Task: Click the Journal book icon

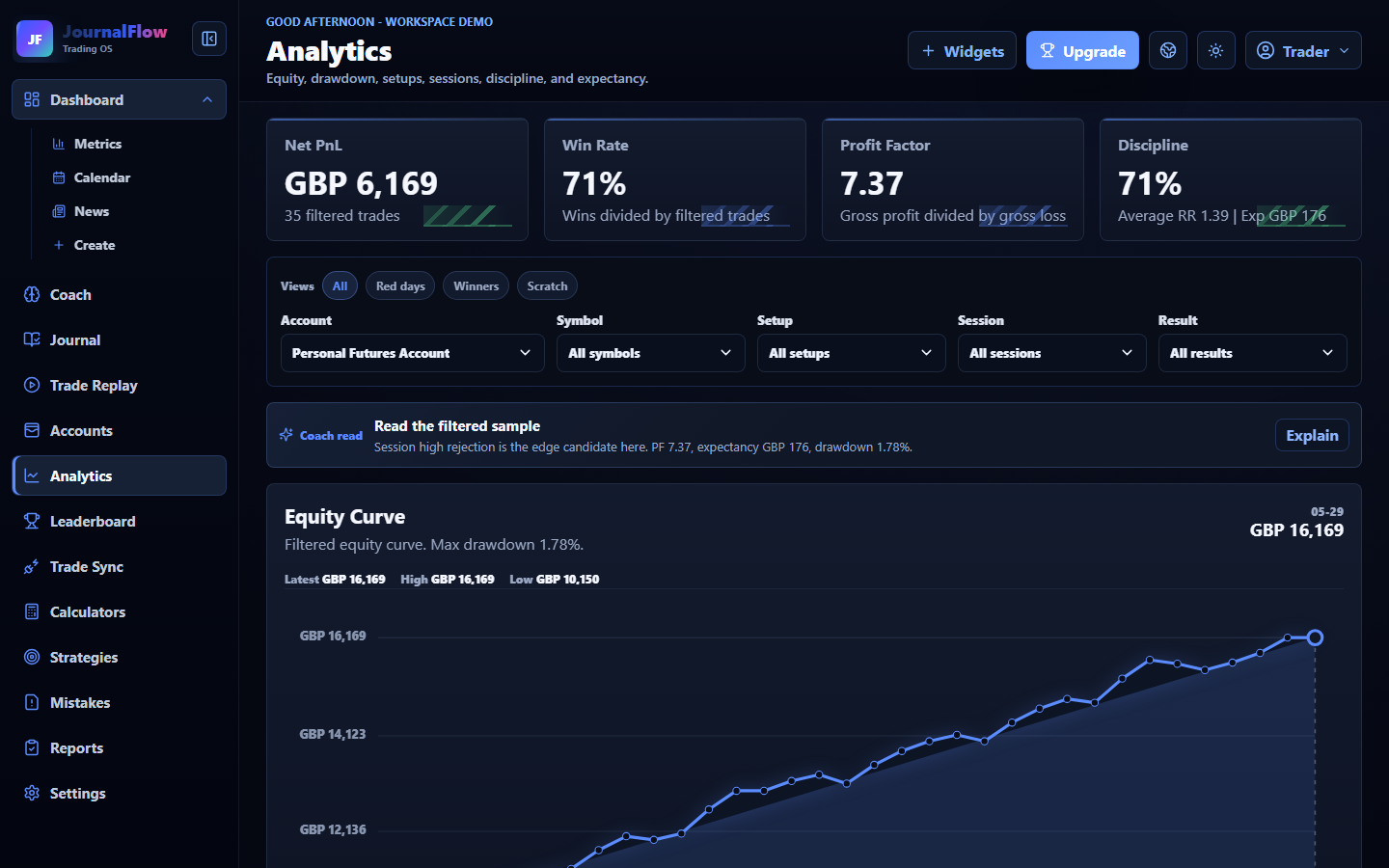Action: pyautogui.click(x=32, y=339)
